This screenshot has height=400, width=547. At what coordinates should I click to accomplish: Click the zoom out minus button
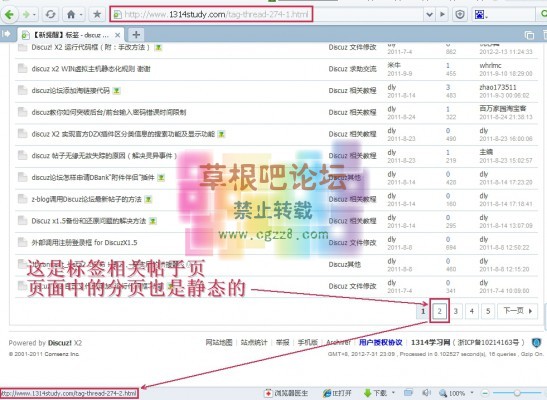click(x=485, y=393)
